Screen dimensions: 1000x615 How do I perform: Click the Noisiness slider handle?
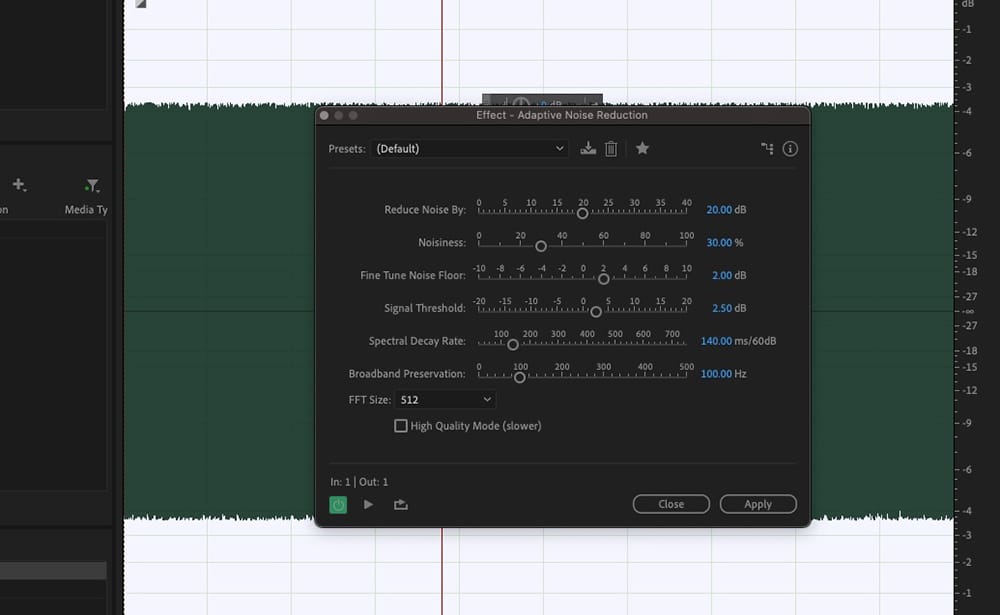[x=541, y=246]
